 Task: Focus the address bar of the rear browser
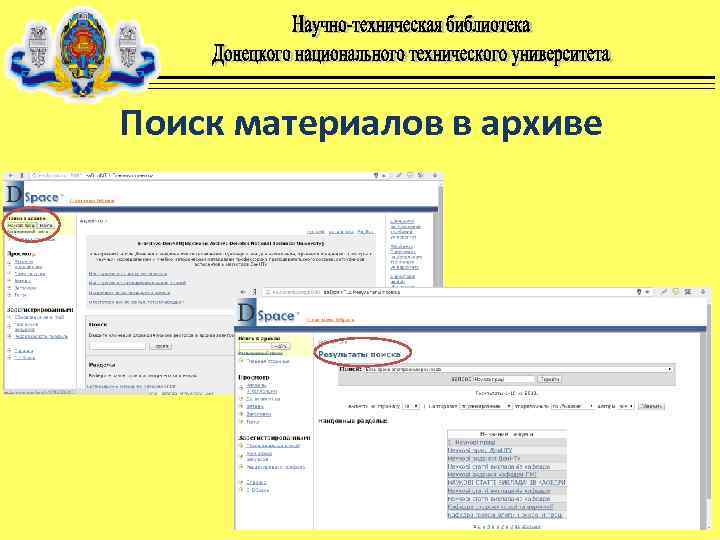202,175
